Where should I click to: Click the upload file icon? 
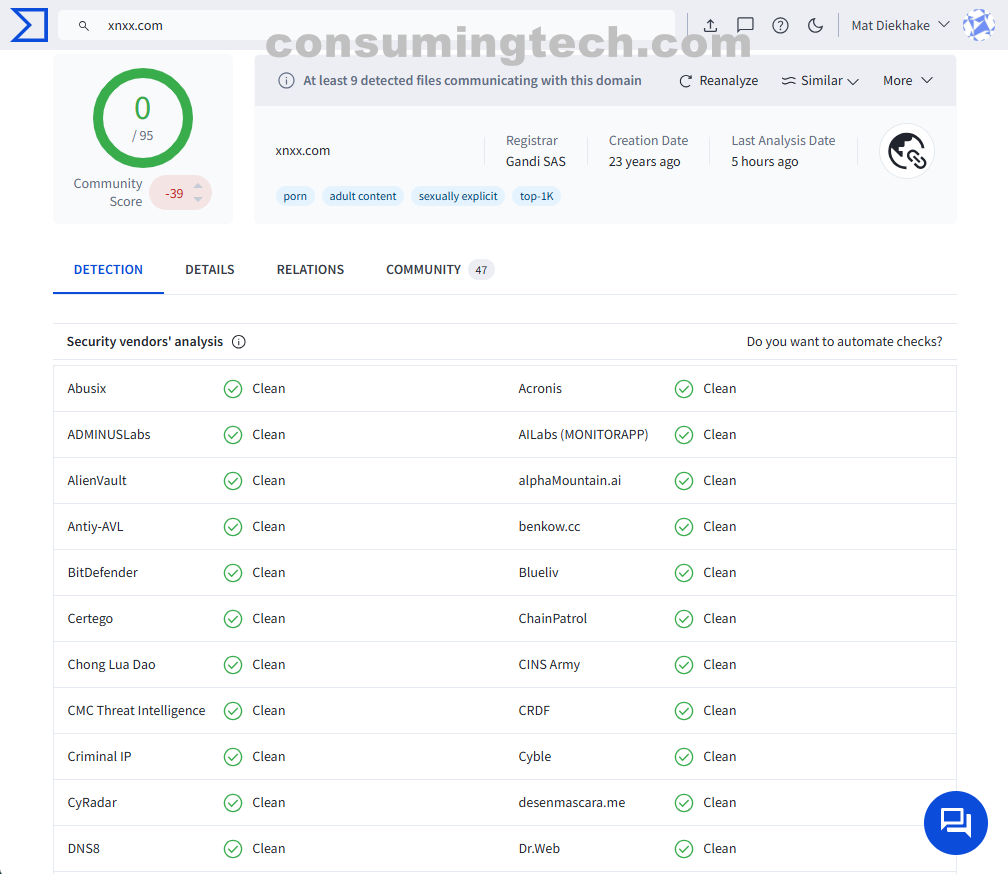pyautogui.click(x=710, y=25)
